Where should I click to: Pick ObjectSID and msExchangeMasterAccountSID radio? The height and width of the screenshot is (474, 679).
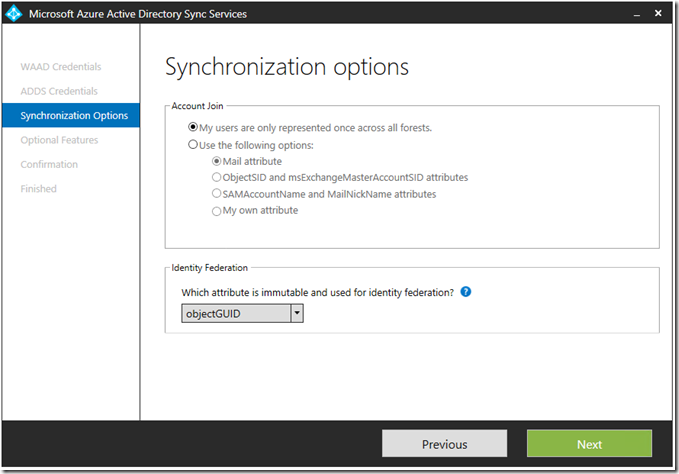[217, 177]
